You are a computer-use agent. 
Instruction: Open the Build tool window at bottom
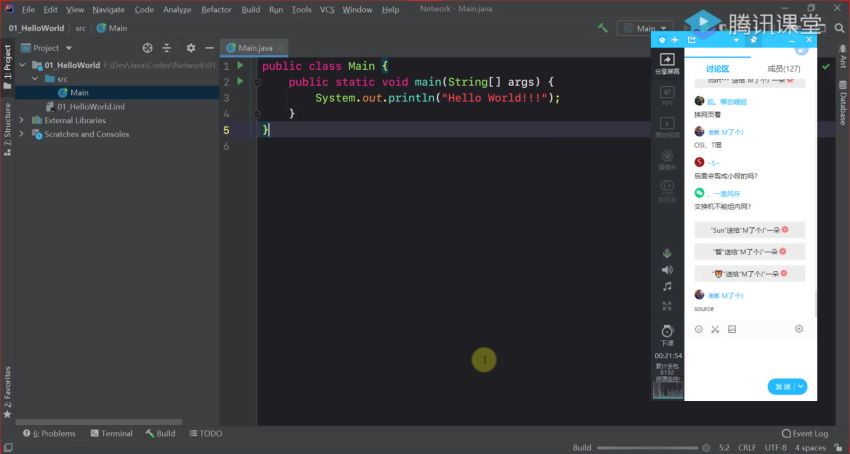[160, 433]
